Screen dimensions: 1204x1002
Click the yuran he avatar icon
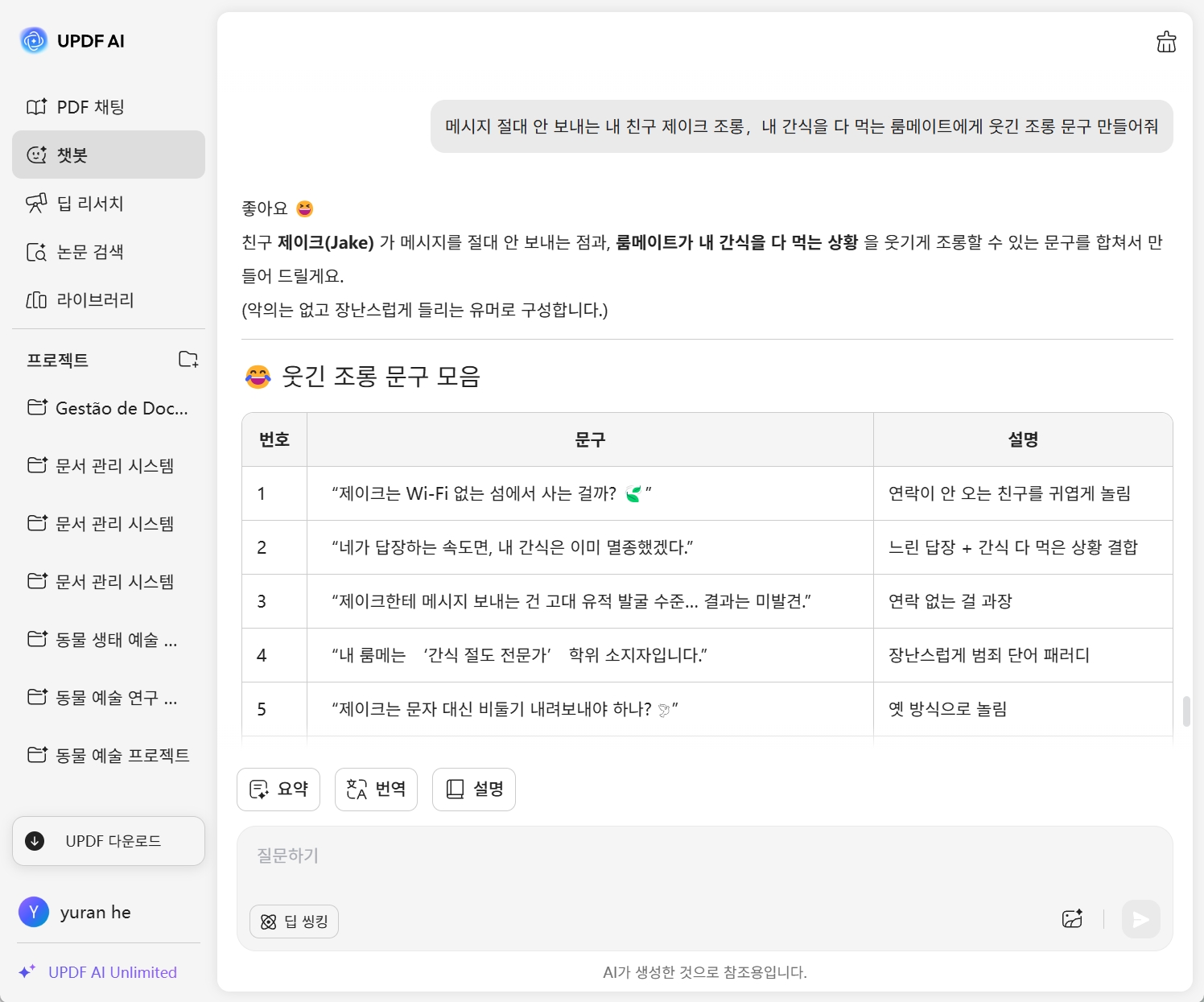click(34, 912)
